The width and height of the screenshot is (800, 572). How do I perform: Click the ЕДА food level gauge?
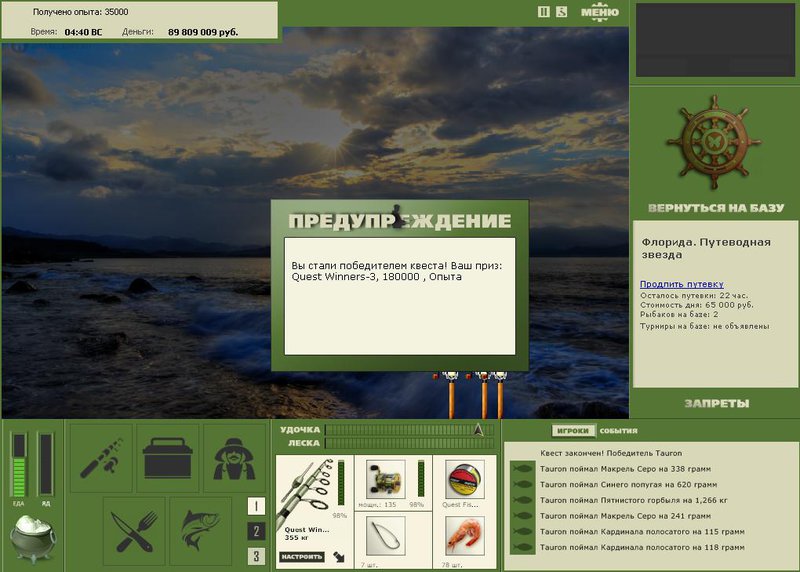(x=18, y=465)
